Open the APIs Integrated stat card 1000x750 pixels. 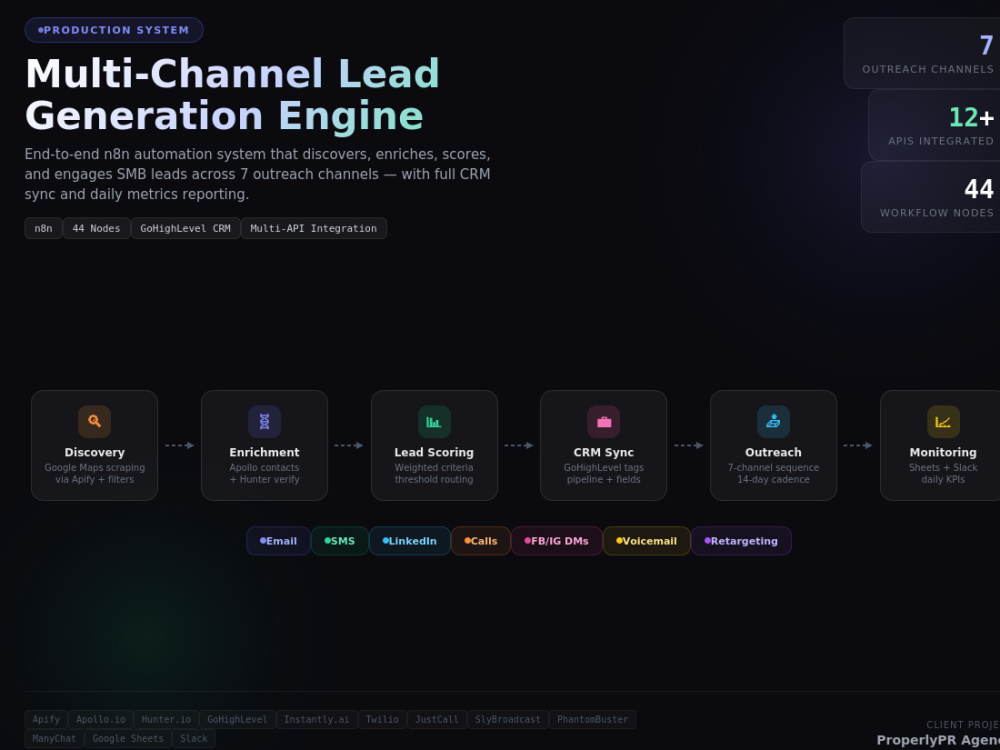pos(934,125)
